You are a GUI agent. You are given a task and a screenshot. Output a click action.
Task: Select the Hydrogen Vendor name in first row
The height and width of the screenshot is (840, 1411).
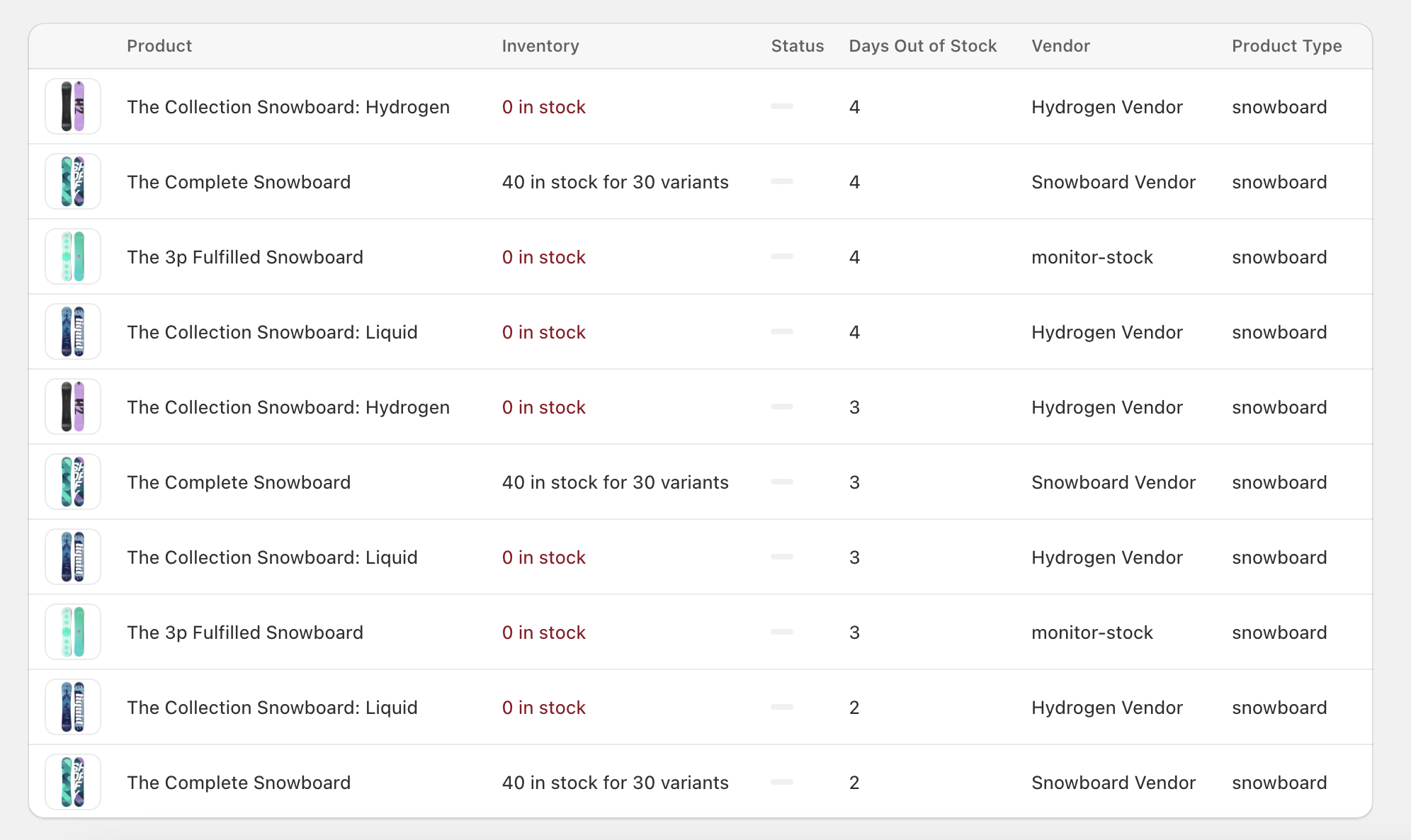click(1107, 106)
